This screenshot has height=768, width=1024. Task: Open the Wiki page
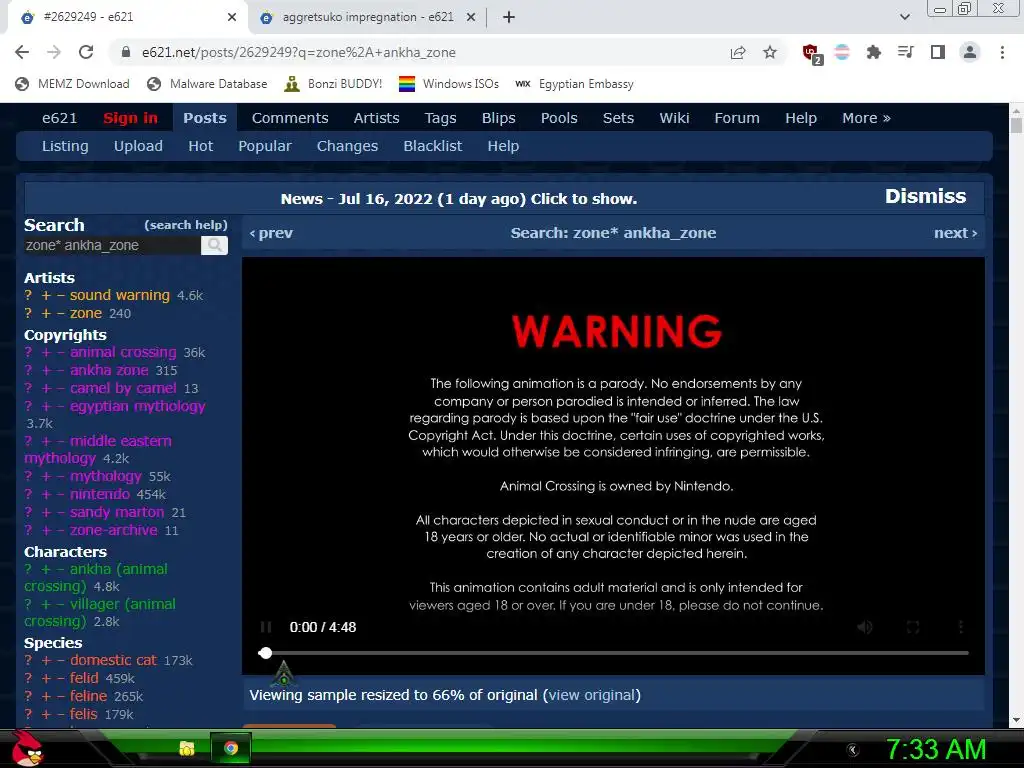pyautogui.click(x=674, y=118)
